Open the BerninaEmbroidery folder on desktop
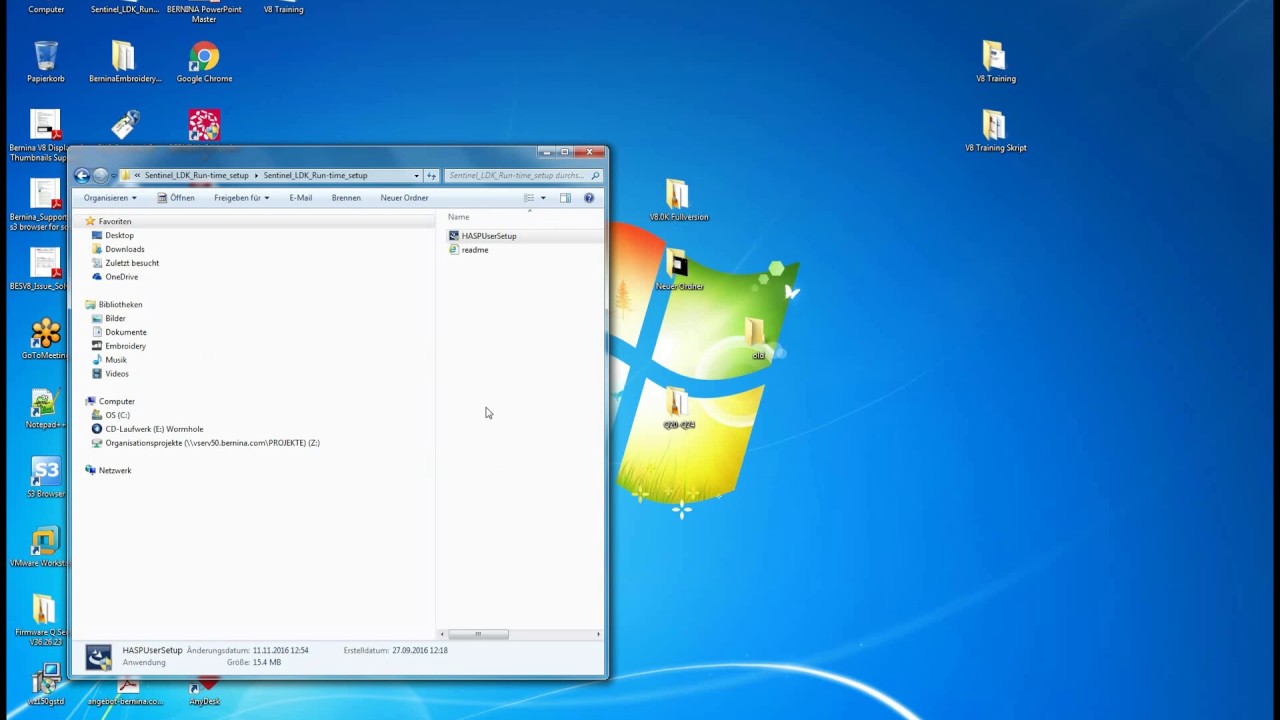This screenshot has width=1280, height=720. 124,62
